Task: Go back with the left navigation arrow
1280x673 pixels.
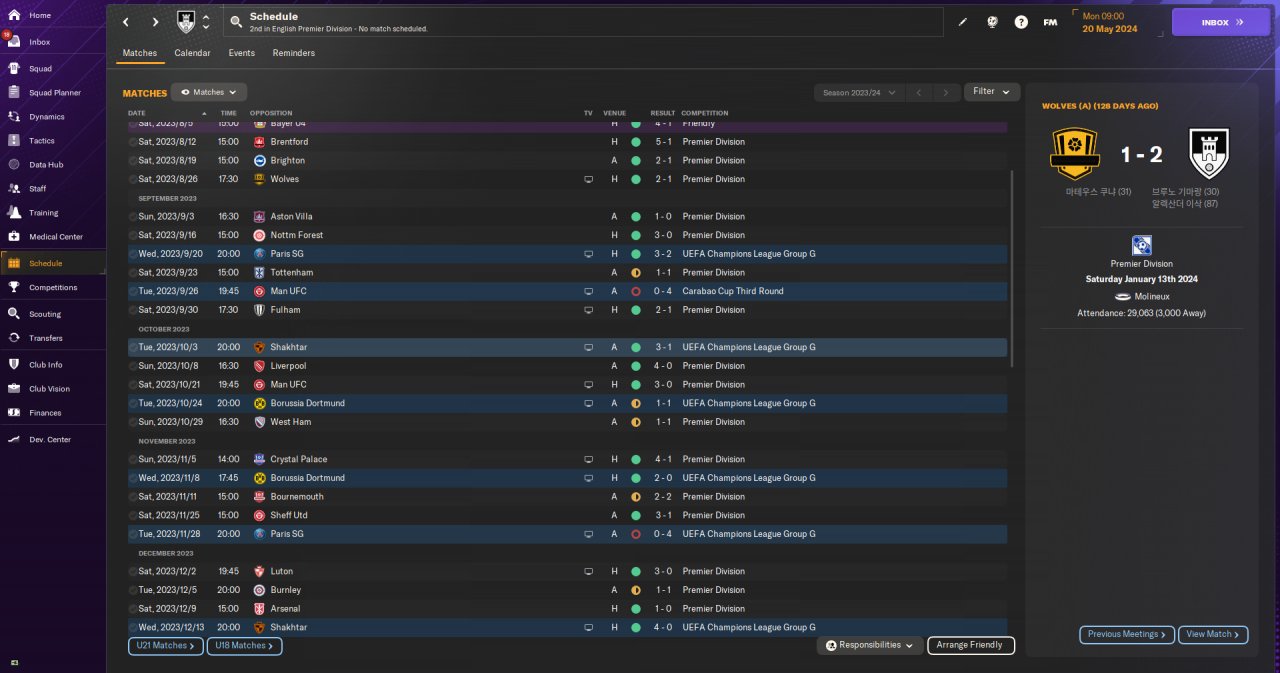Action: (126, 22)
